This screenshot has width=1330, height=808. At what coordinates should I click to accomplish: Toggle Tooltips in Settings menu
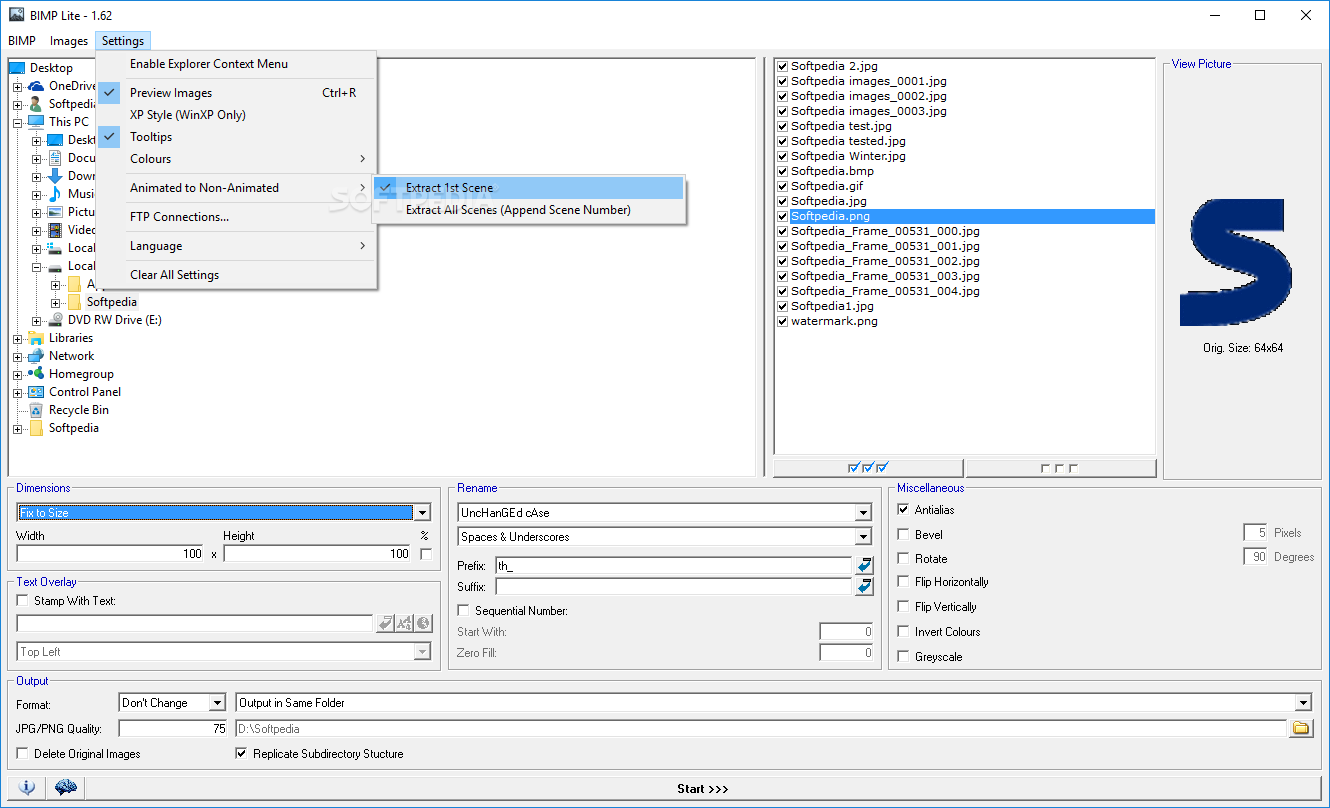click(x=236, y=137)
